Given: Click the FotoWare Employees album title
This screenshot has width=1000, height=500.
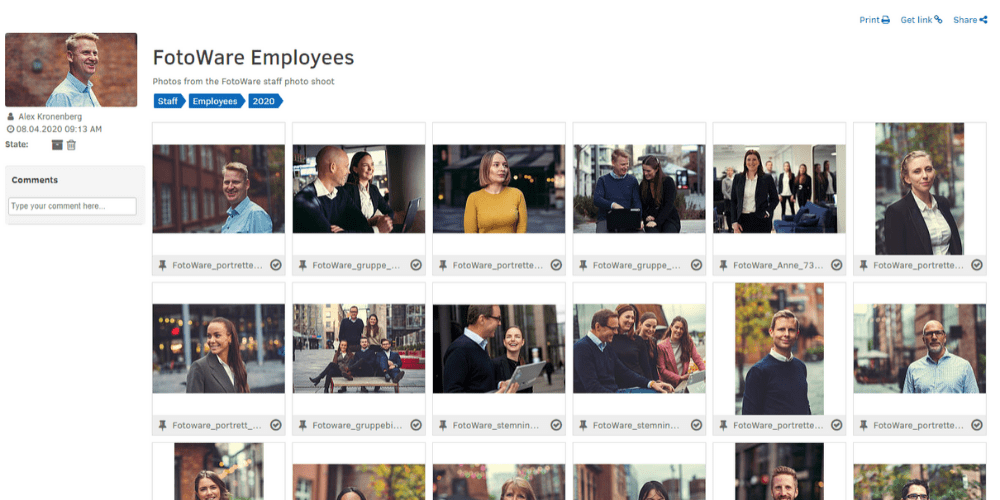Looking at the screenshot, I should tap(253, 57).
